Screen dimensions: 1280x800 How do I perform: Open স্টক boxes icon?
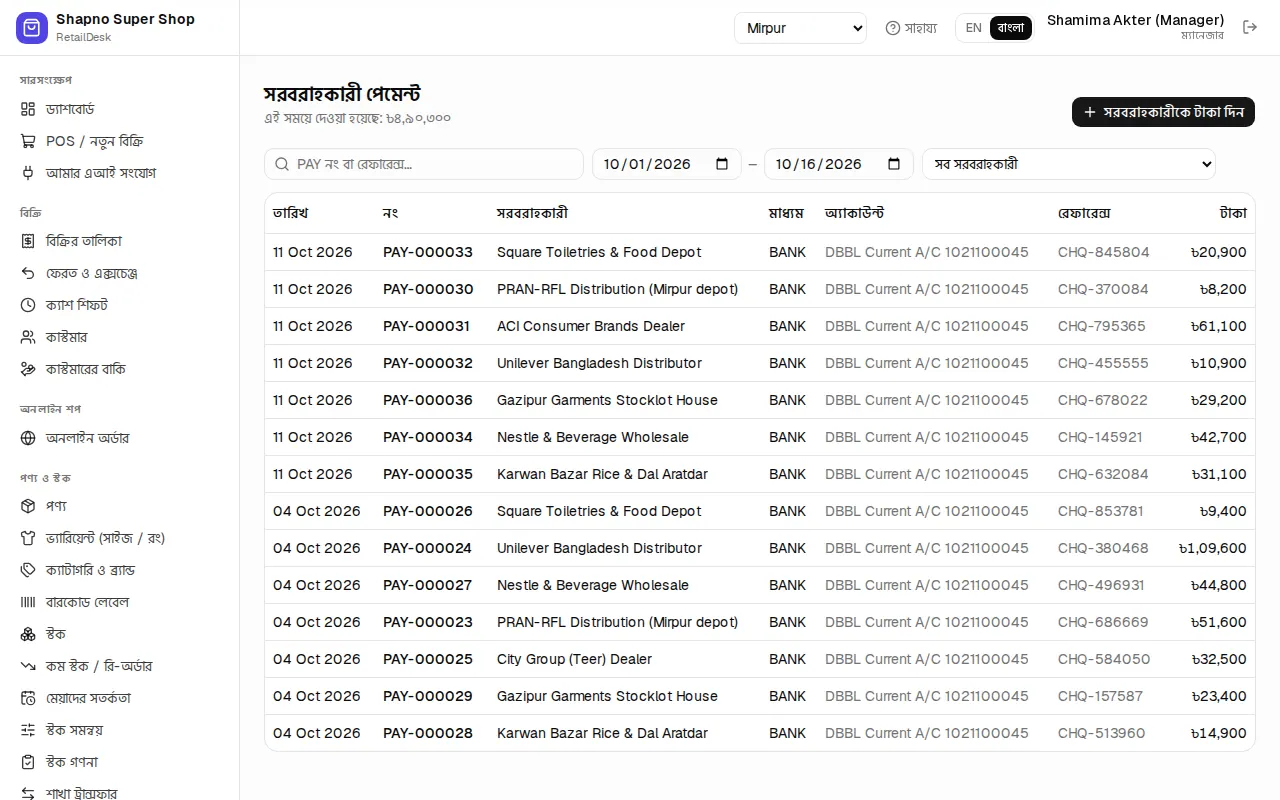[28, 634]
